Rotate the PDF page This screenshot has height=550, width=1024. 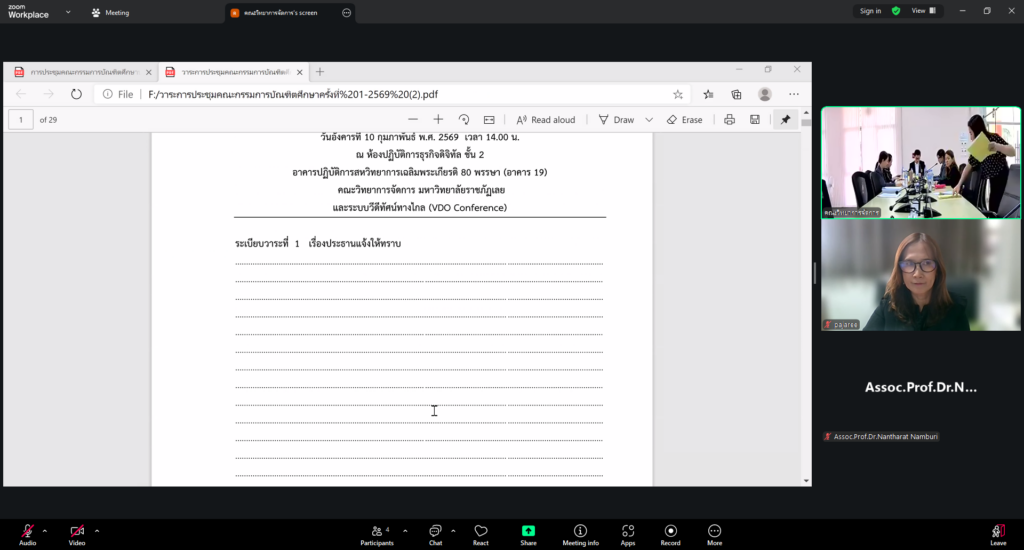464,119
